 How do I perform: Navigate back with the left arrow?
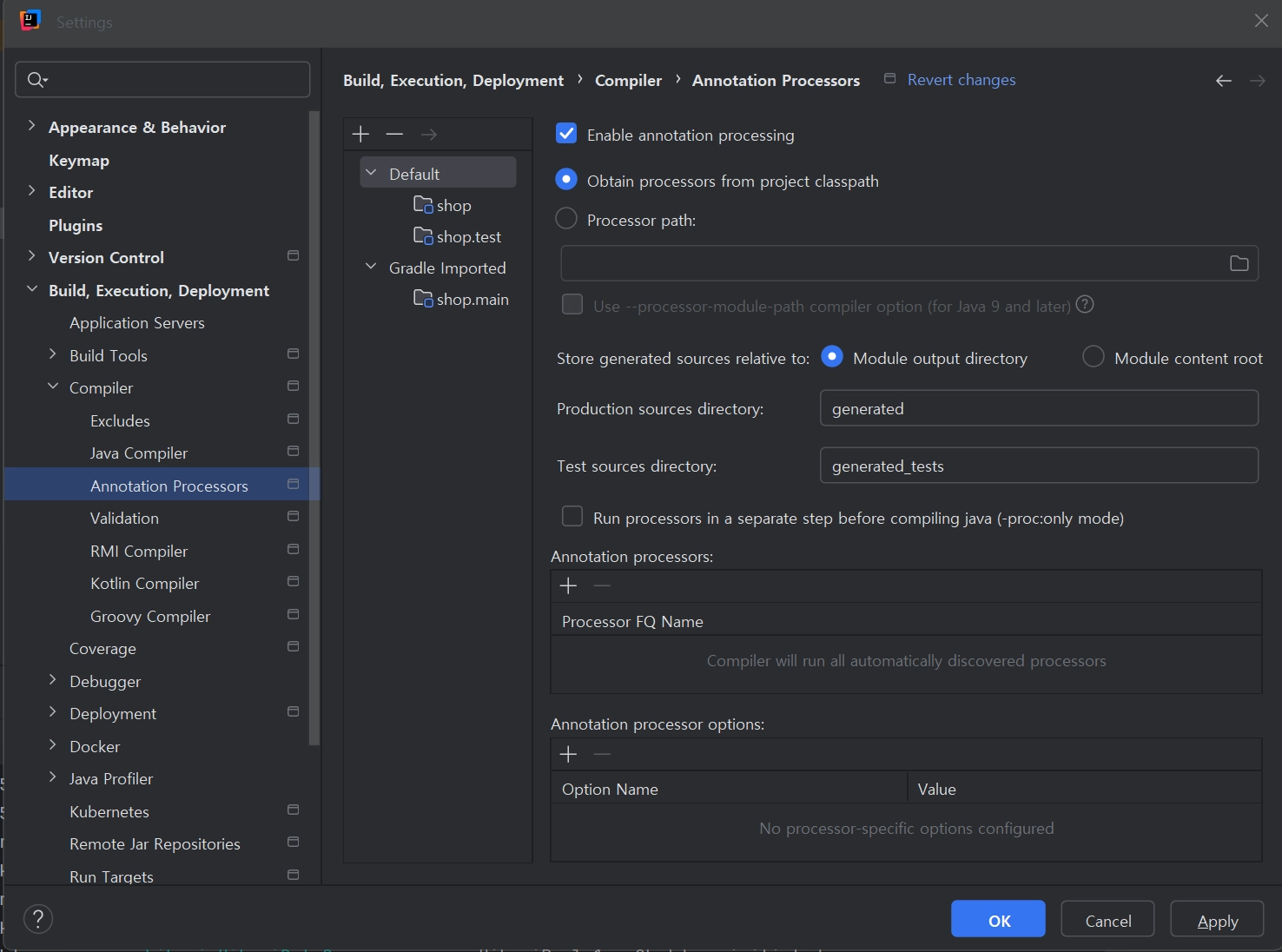[1224, 81]
